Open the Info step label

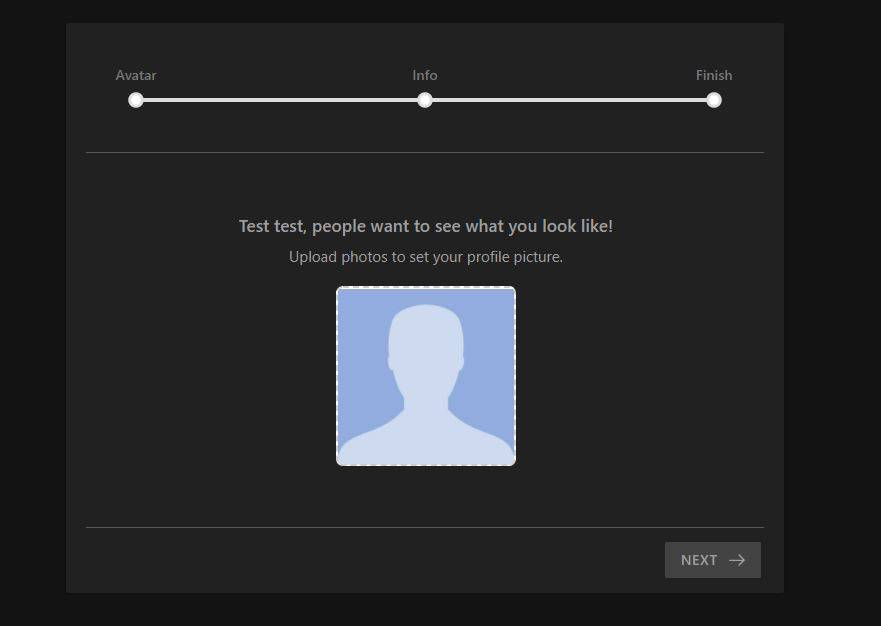(x=425, y=75)
